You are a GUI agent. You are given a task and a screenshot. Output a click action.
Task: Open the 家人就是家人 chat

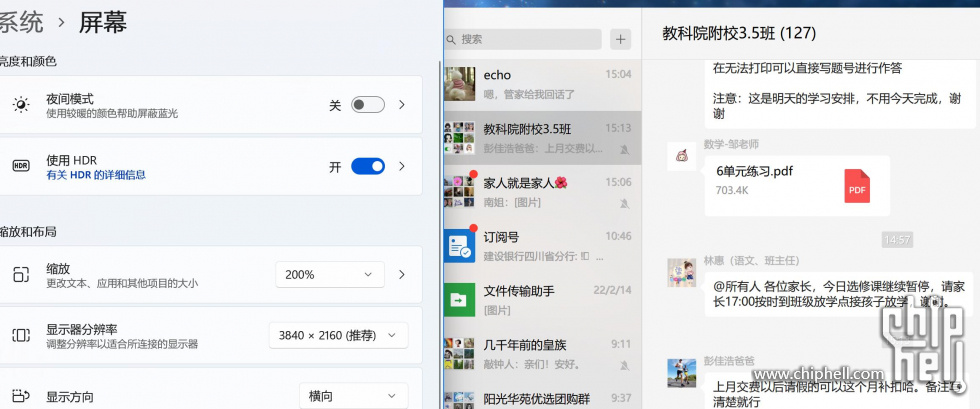click(x=542, y=191)
